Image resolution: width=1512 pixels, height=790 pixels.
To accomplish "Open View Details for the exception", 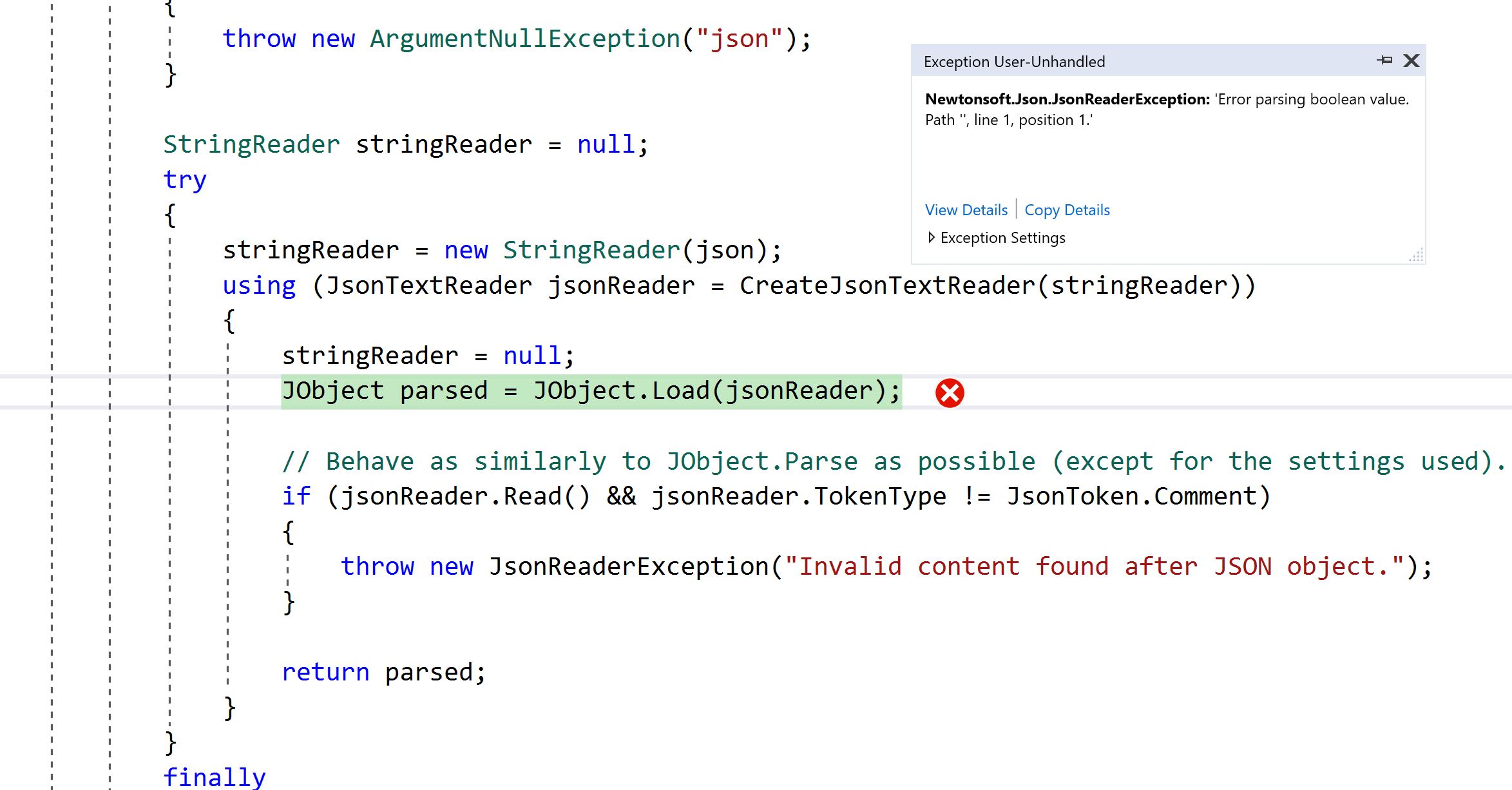I will tap(965, 209).
